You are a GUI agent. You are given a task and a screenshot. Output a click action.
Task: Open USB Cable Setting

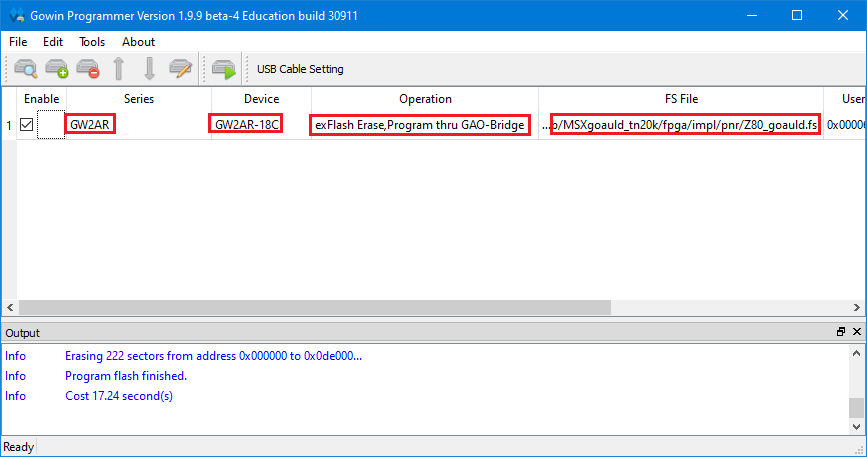[x=300, y=69]
